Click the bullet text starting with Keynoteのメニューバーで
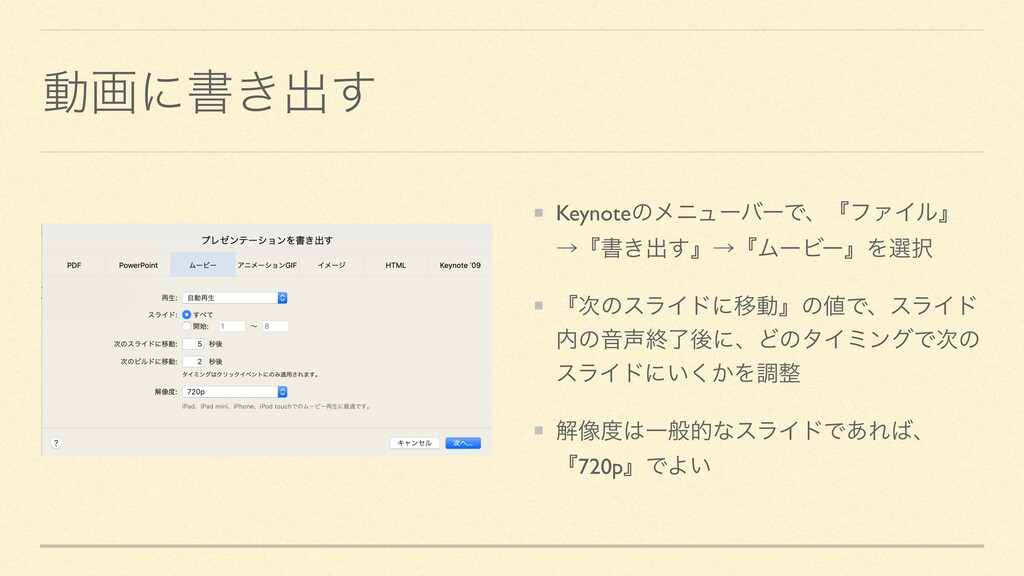This screenshot has height=576, width=1024. coord(754,230)
